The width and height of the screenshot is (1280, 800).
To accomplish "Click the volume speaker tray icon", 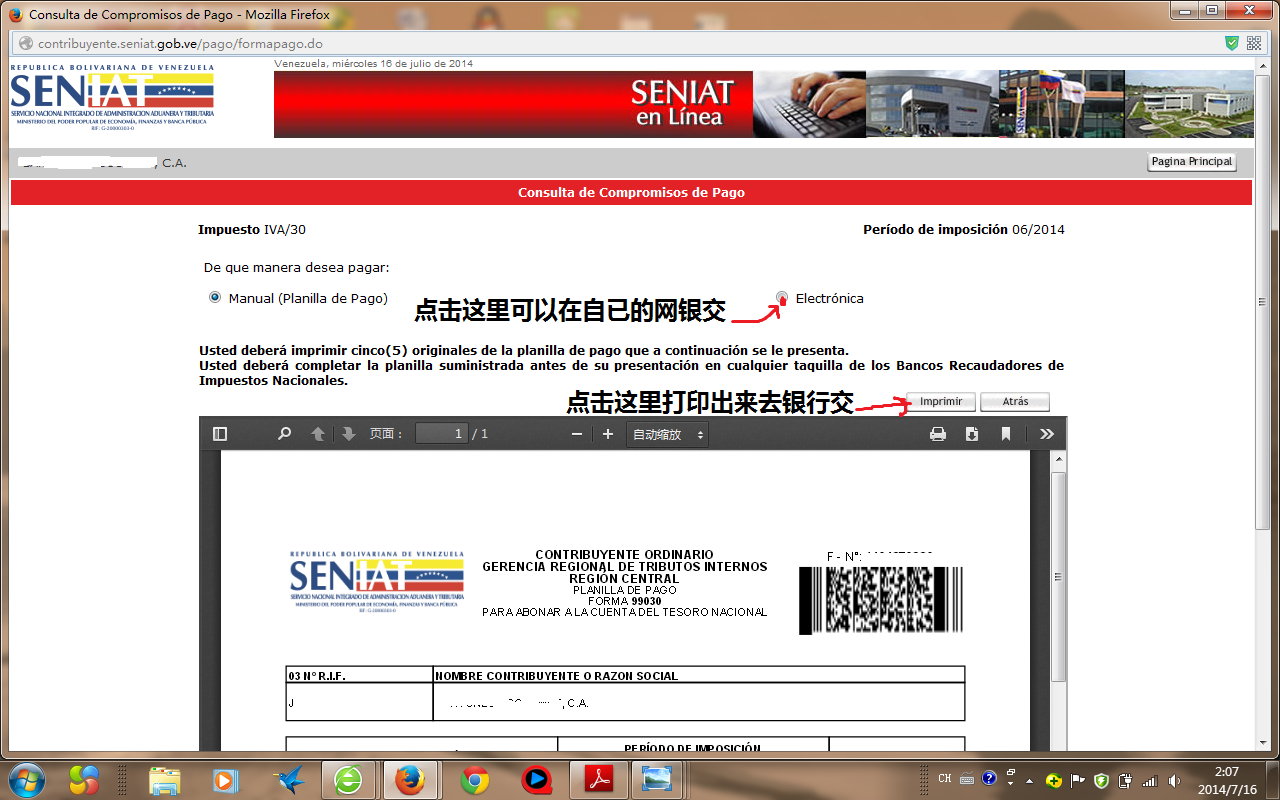I will (x=1173, y=780).
